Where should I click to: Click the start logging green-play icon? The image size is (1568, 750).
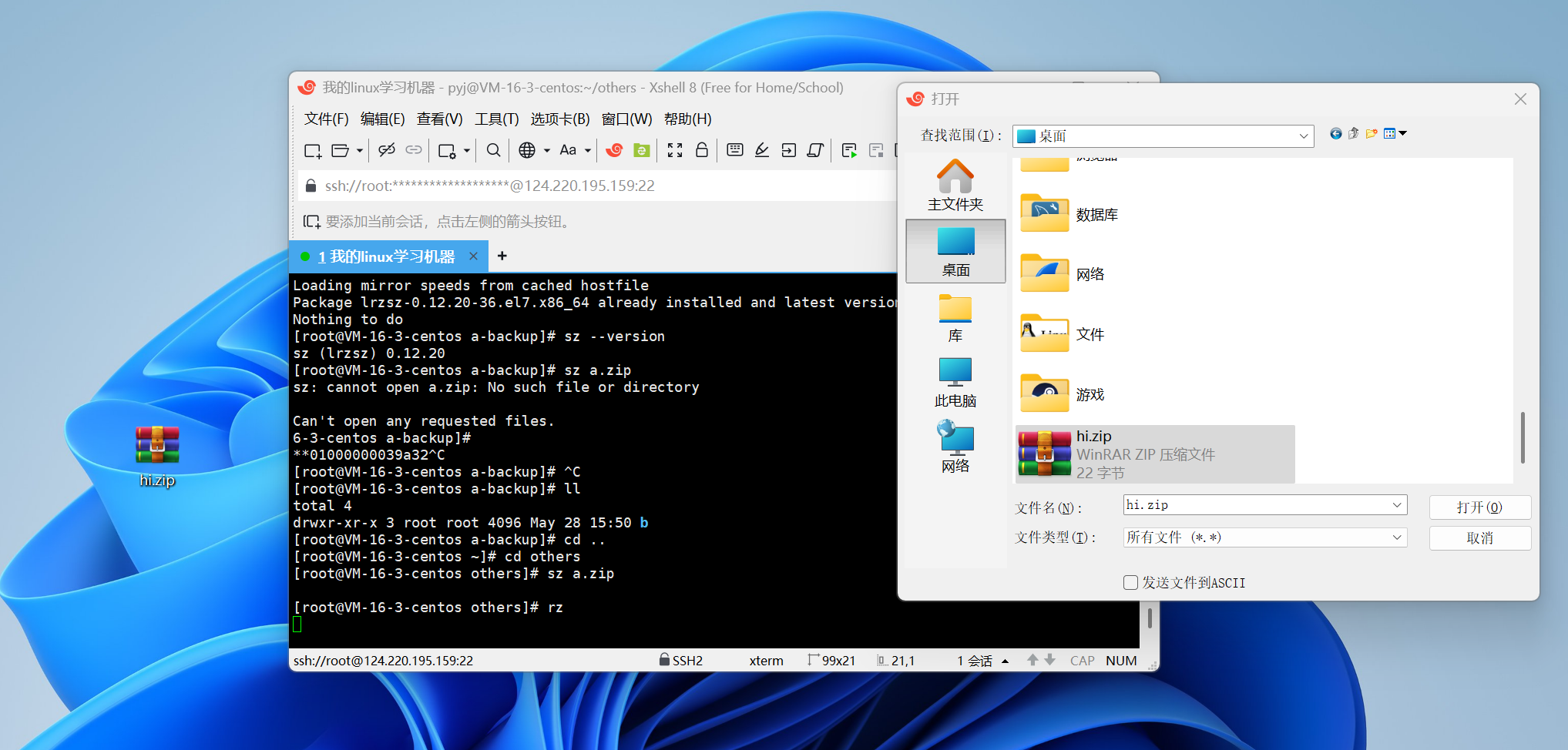coord(849,151)
